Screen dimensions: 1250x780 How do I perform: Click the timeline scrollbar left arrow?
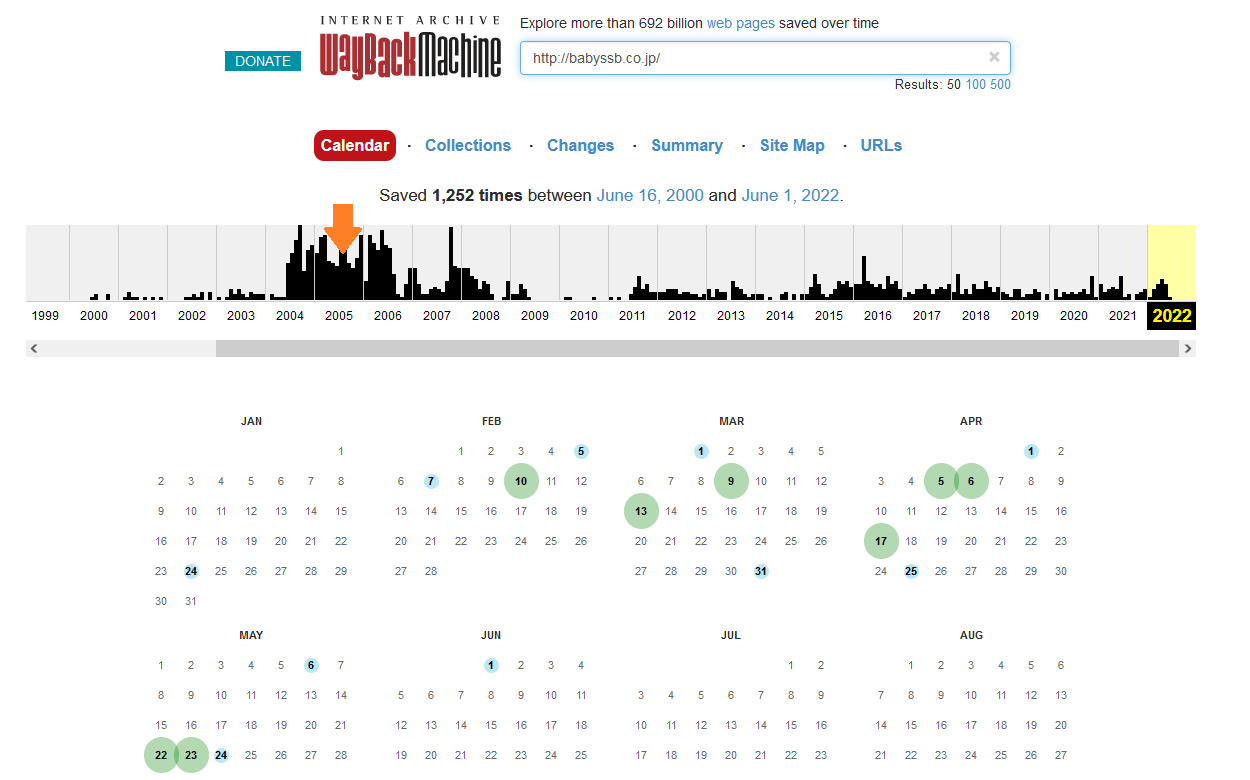34,349
